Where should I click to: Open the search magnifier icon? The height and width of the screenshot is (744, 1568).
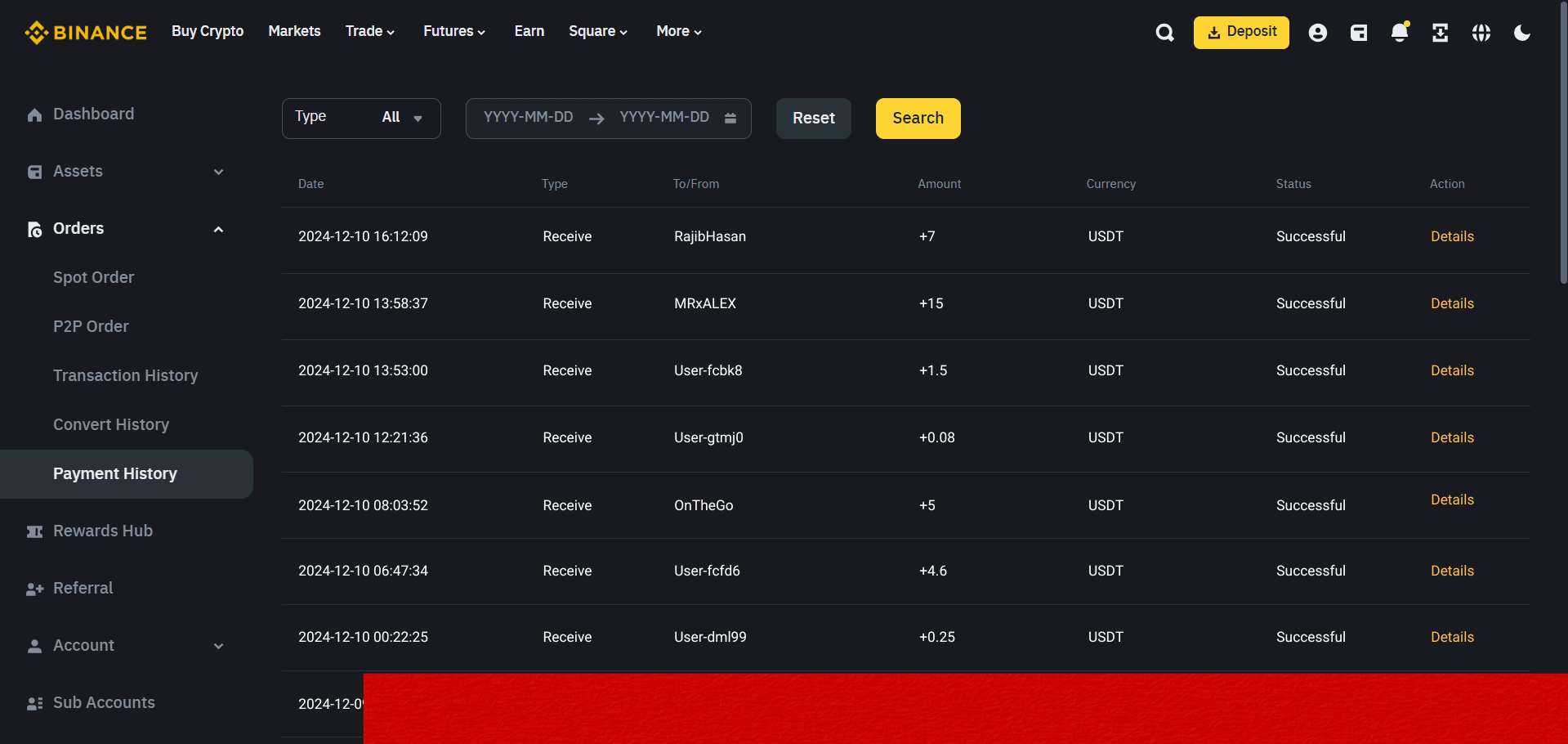pyautogui.click(x=1165, y=33)
